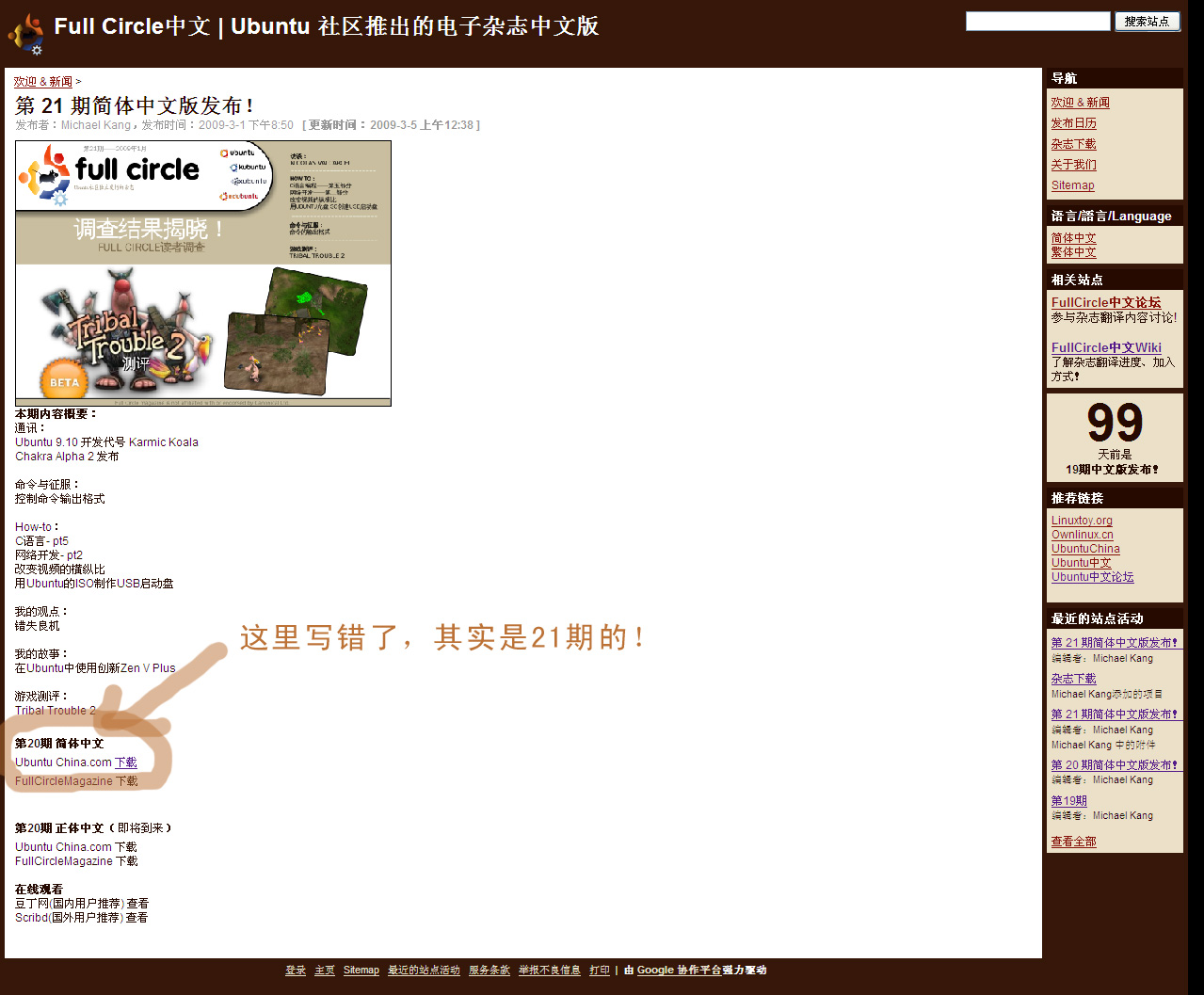This screenshot has width=1204, height=995.
Task: Click the text Chakra Alpha 2 发布
Action: 67,457
